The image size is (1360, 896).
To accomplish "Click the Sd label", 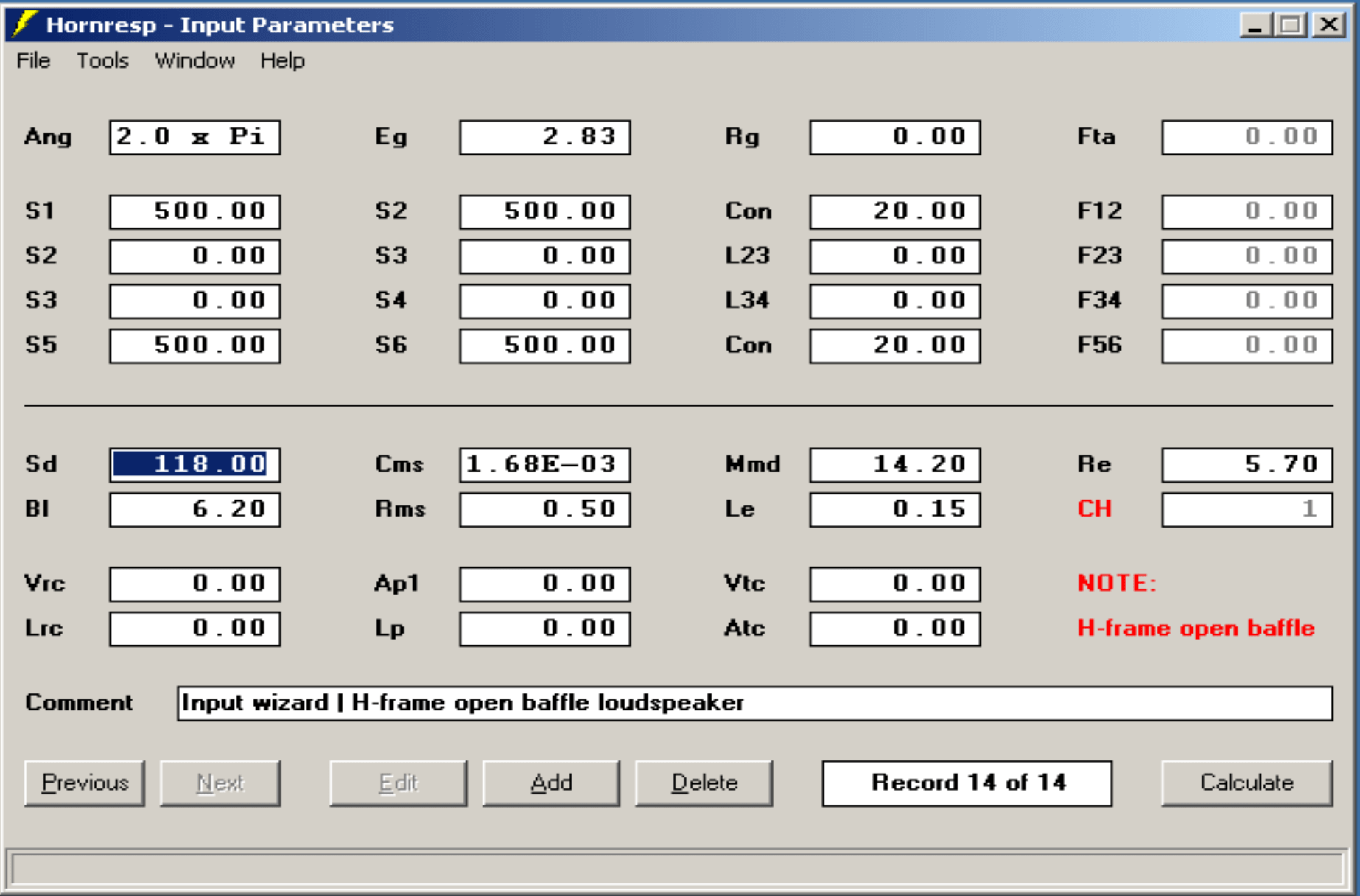I will (41, 464).
